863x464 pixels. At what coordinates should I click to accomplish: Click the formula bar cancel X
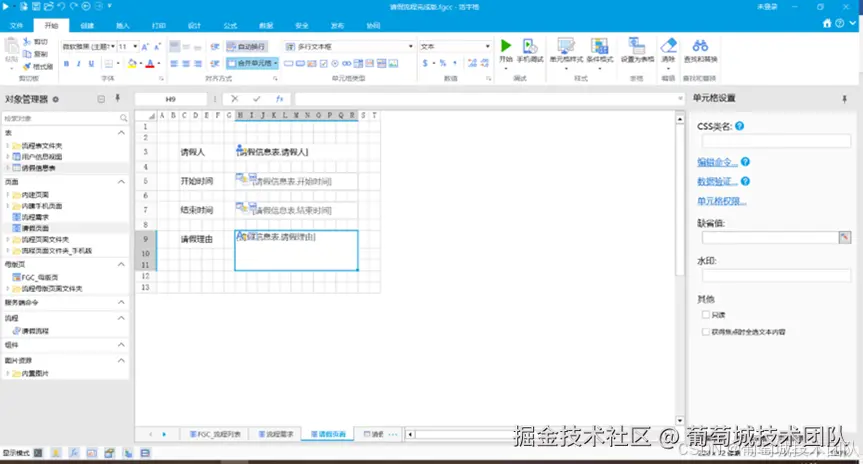point(235,99)
